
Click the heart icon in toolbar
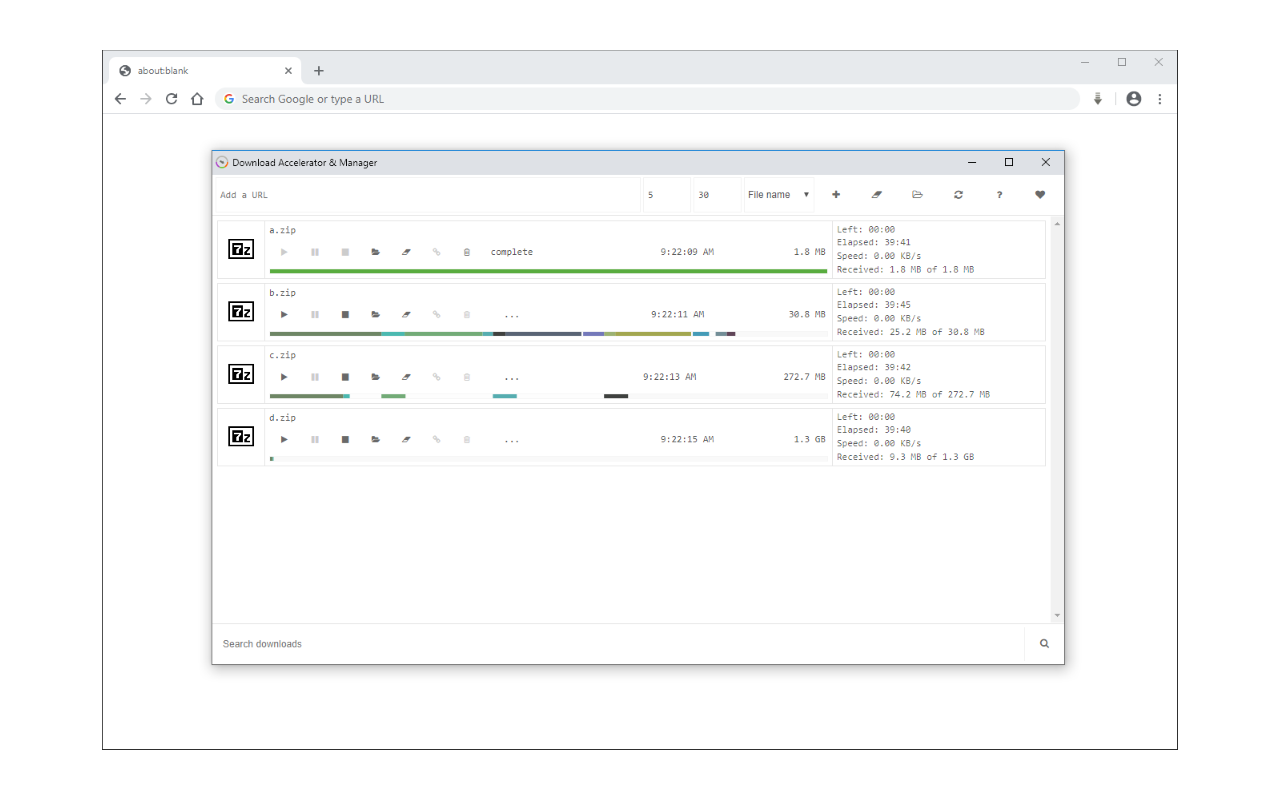1040,195
